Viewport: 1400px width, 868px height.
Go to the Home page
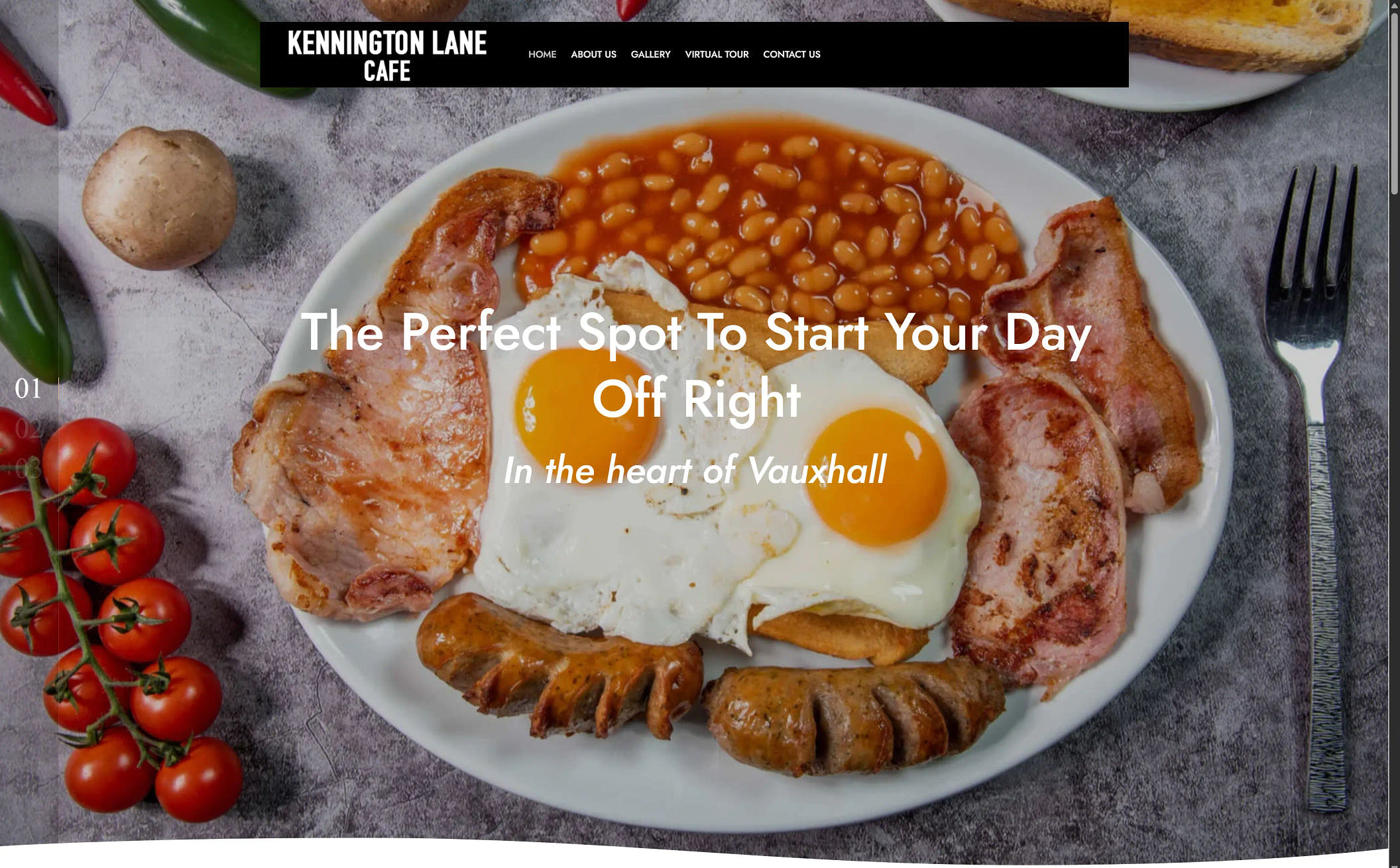pyautogui.click(x=542, y=54)
